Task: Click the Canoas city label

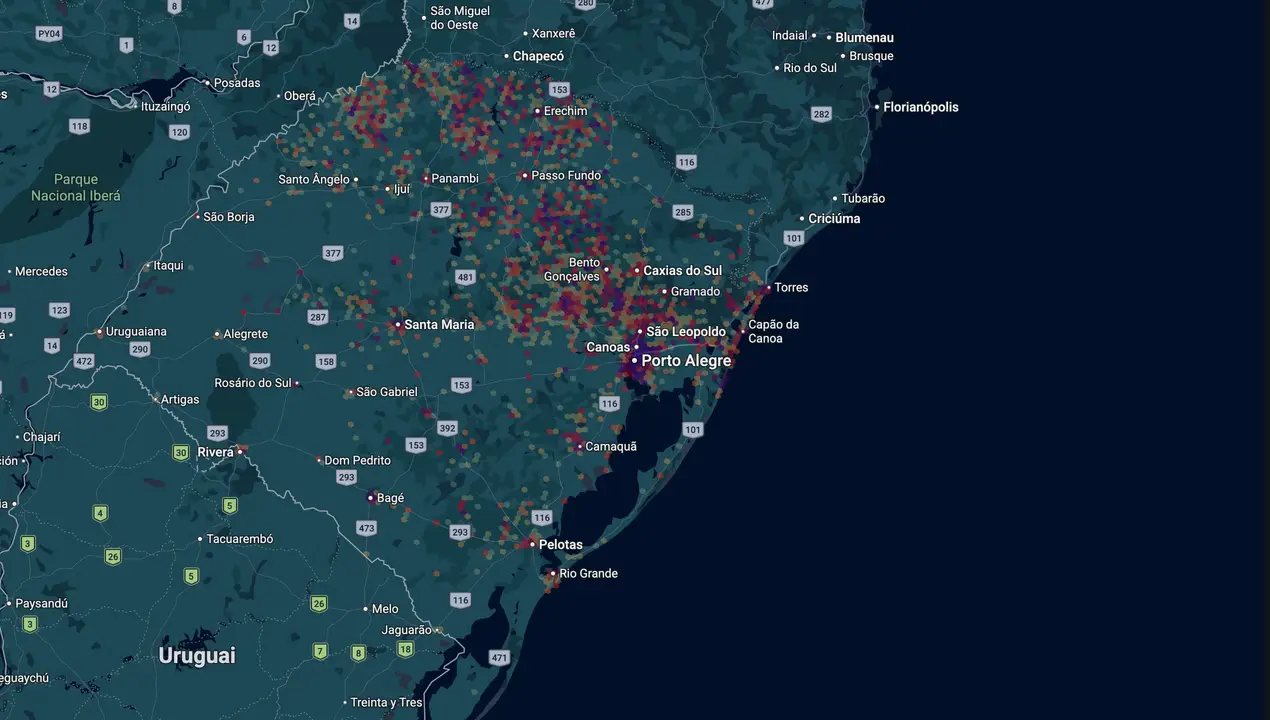Action: (608, 347)
